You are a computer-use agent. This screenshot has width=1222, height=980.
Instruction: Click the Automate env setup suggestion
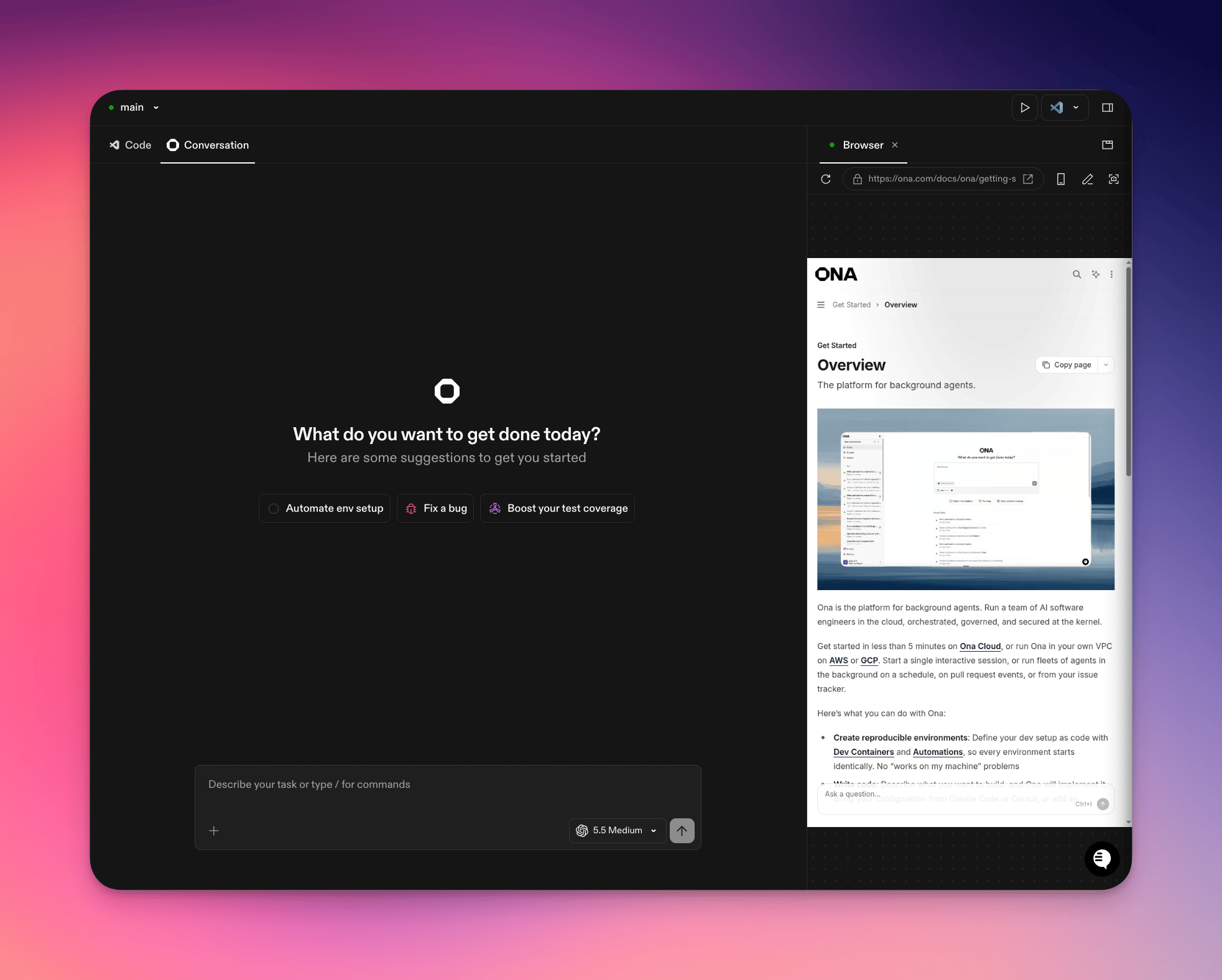325,509
